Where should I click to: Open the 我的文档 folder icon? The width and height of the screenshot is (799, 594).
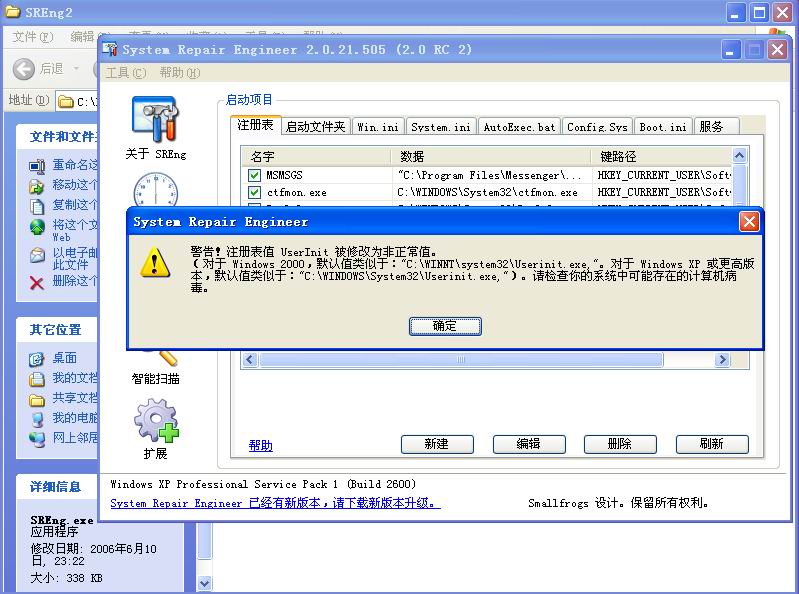(x=37, y=379)
